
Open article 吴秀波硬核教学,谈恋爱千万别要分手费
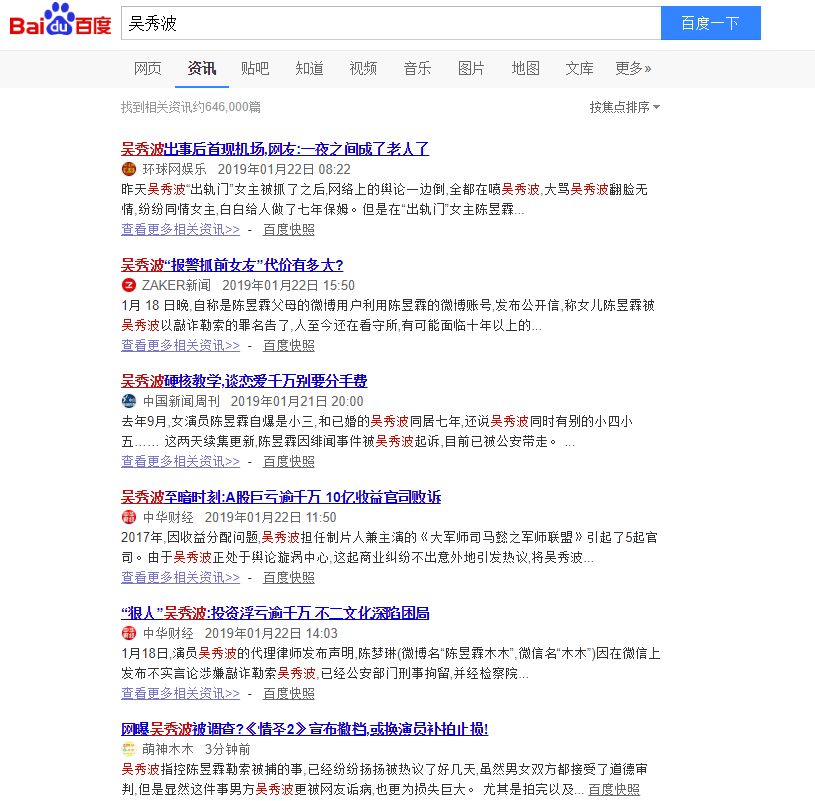[x=244, y=381]
